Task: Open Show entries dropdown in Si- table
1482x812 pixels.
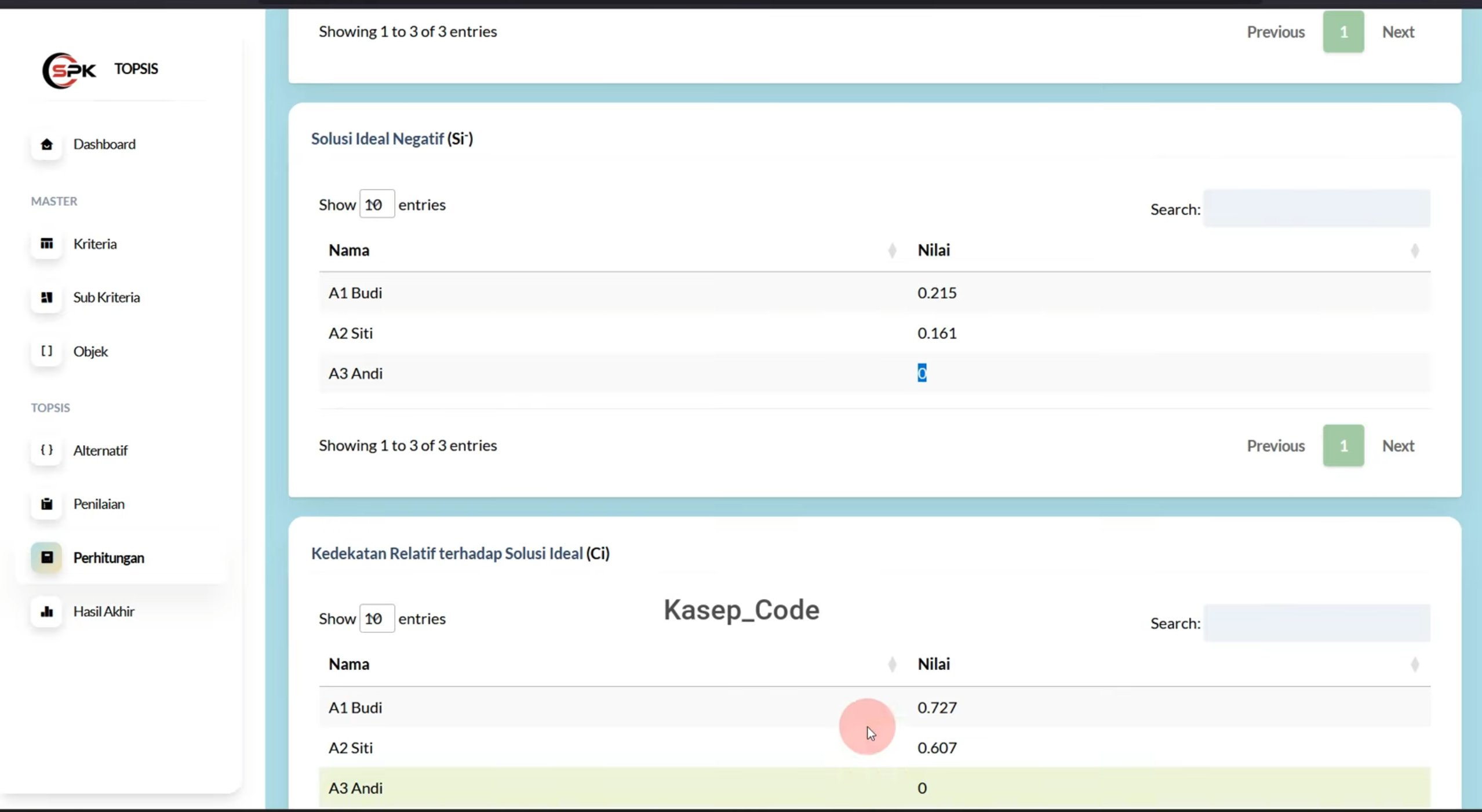Action: point(377,204)
